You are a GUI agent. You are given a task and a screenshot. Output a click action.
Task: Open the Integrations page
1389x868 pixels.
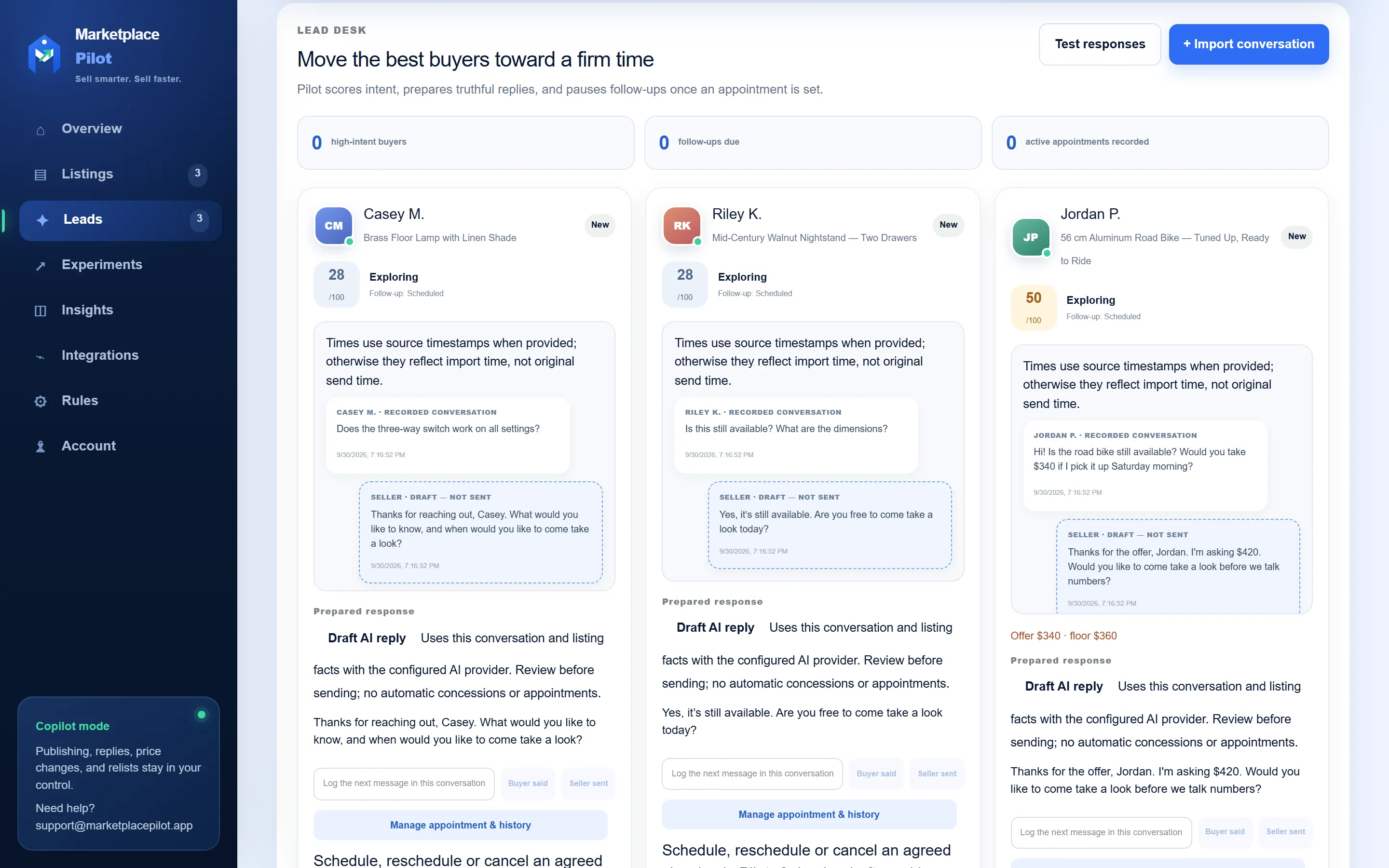tap(121, 355)
